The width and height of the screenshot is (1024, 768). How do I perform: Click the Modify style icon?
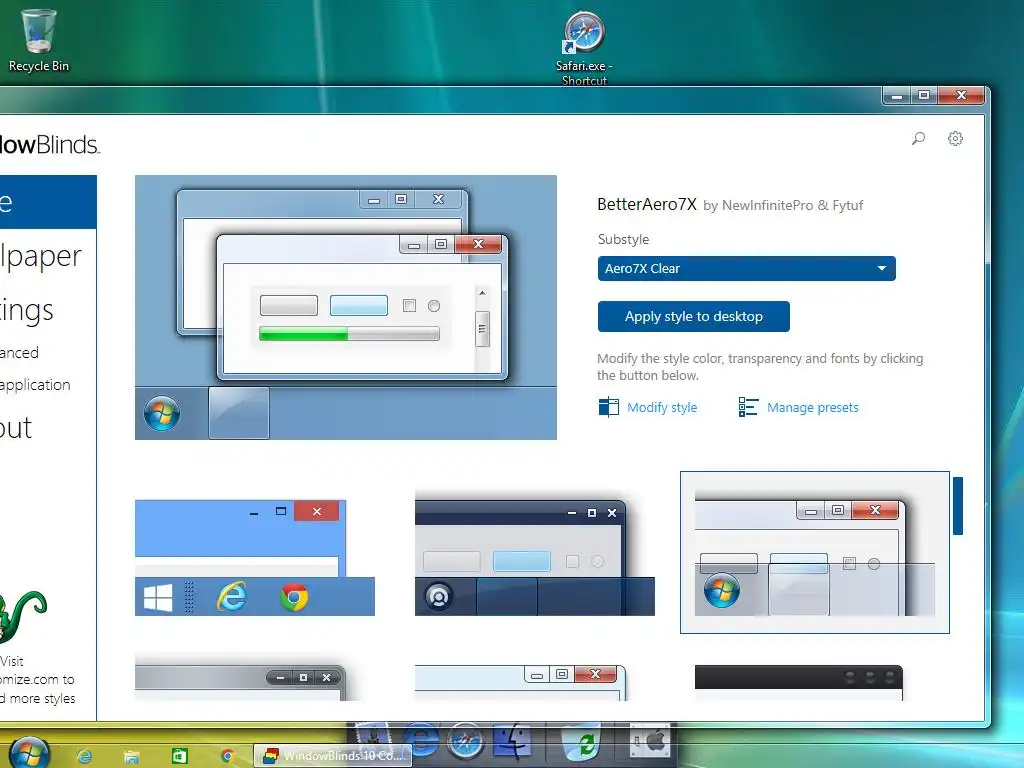pyautogui.click(x=608, y=407)
